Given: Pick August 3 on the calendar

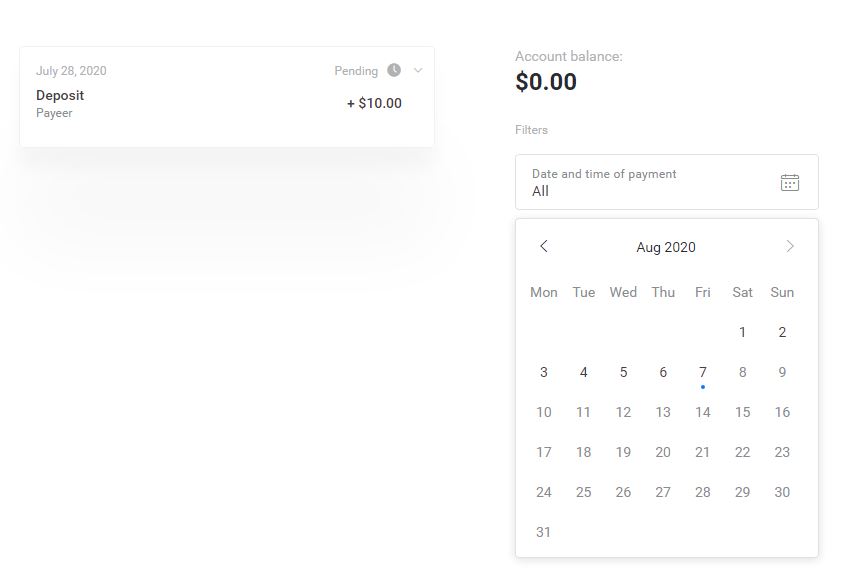Looking at the screenshot, I should [544, 372].
